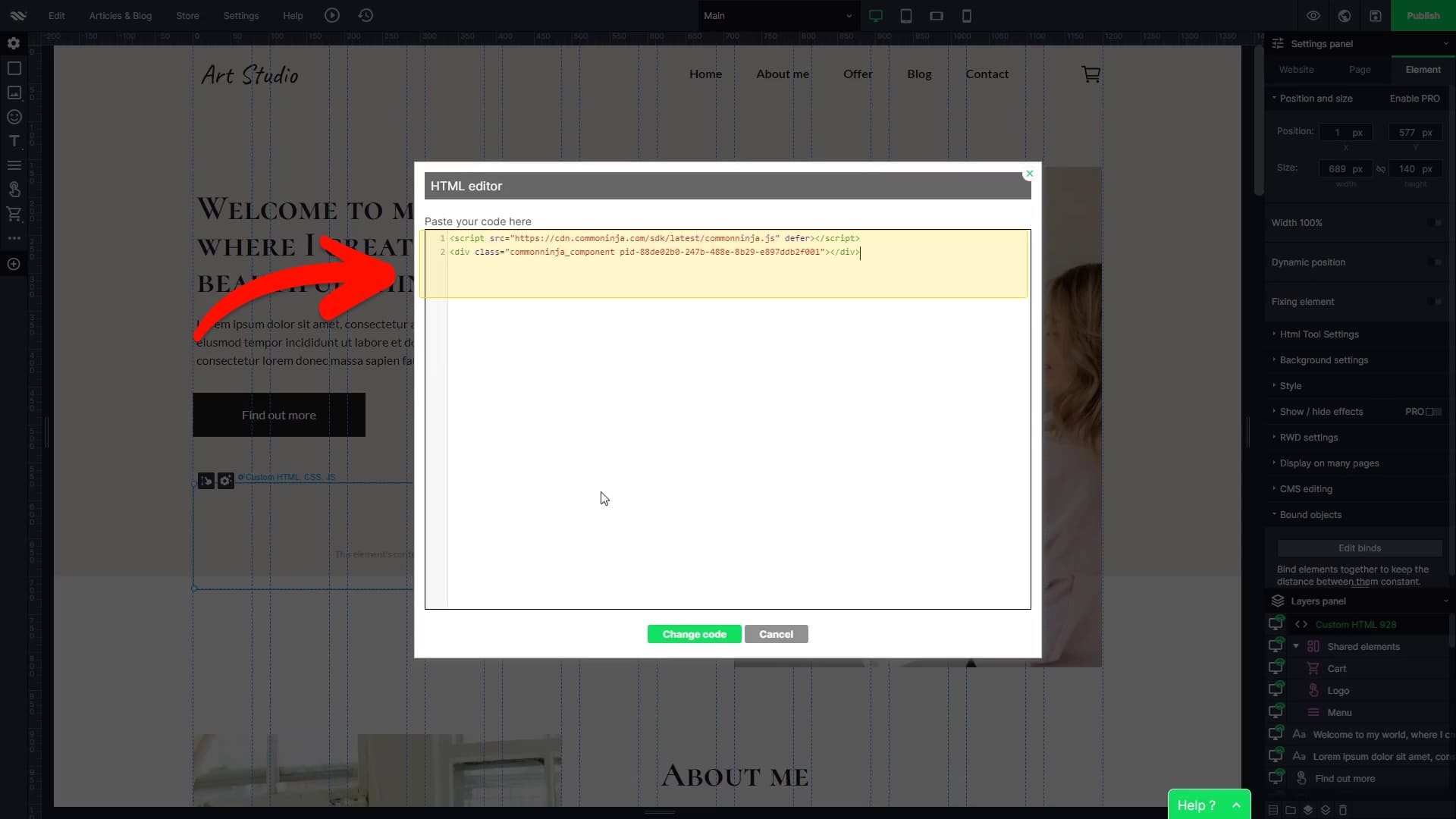Viewport: 1456px width, 819px height.
Task: Switch to the Page tab in Settings panel
Action: pyautogui.click(x=1360, y=70)
